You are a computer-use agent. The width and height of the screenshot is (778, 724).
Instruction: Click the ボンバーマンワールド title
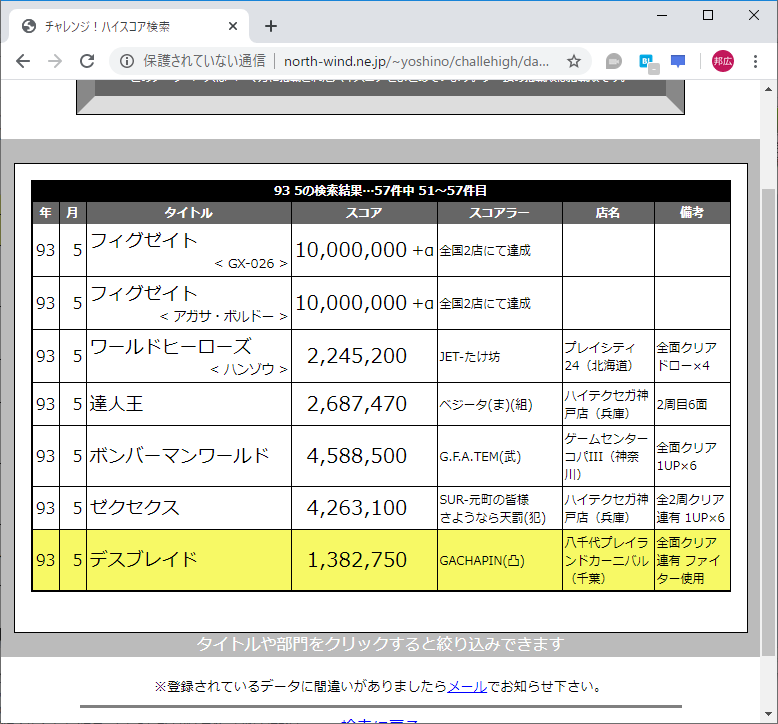click(x=179, y=456)
